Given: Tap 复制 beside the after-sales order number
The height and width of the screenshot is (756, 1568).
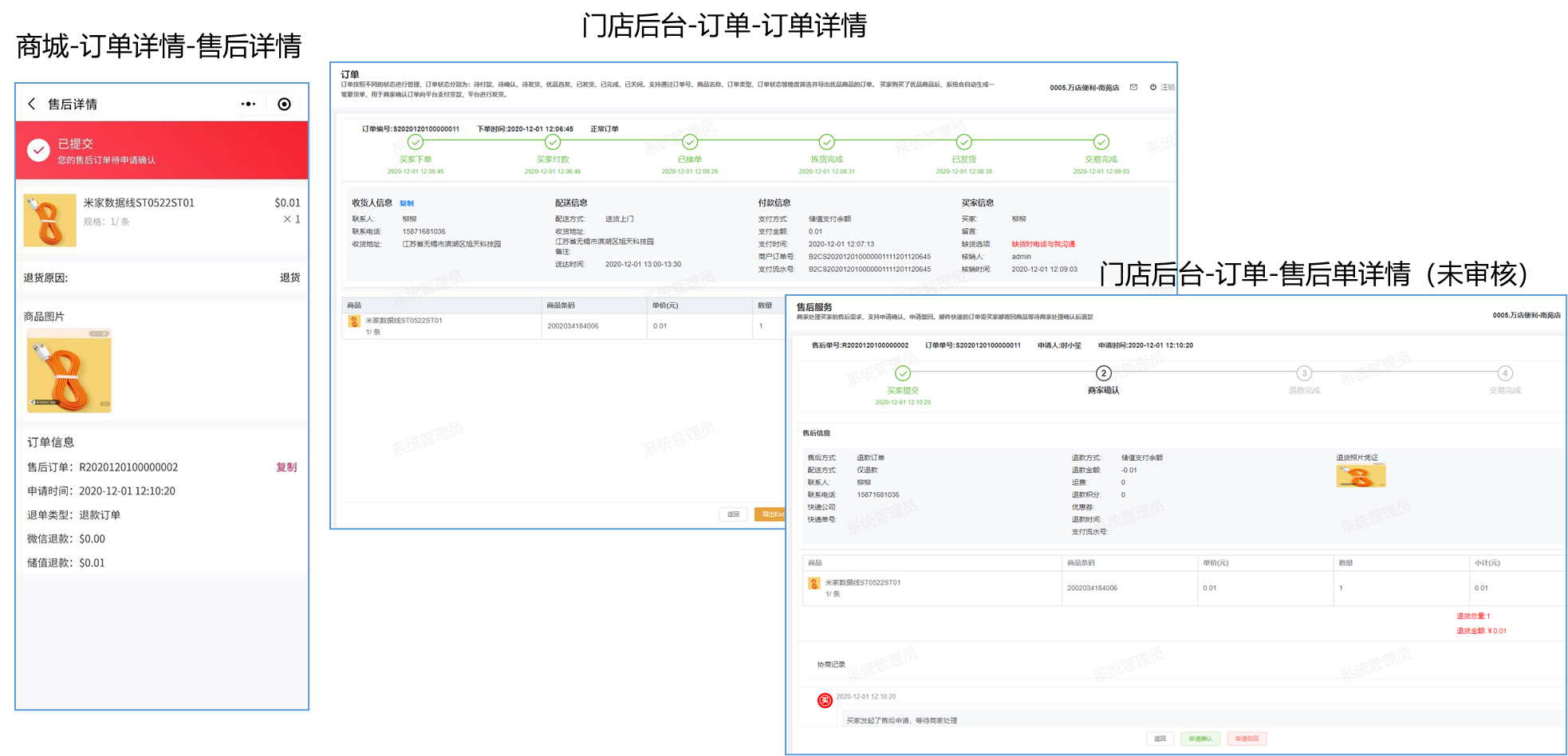Looking at the screenshot, I should 286,467.
